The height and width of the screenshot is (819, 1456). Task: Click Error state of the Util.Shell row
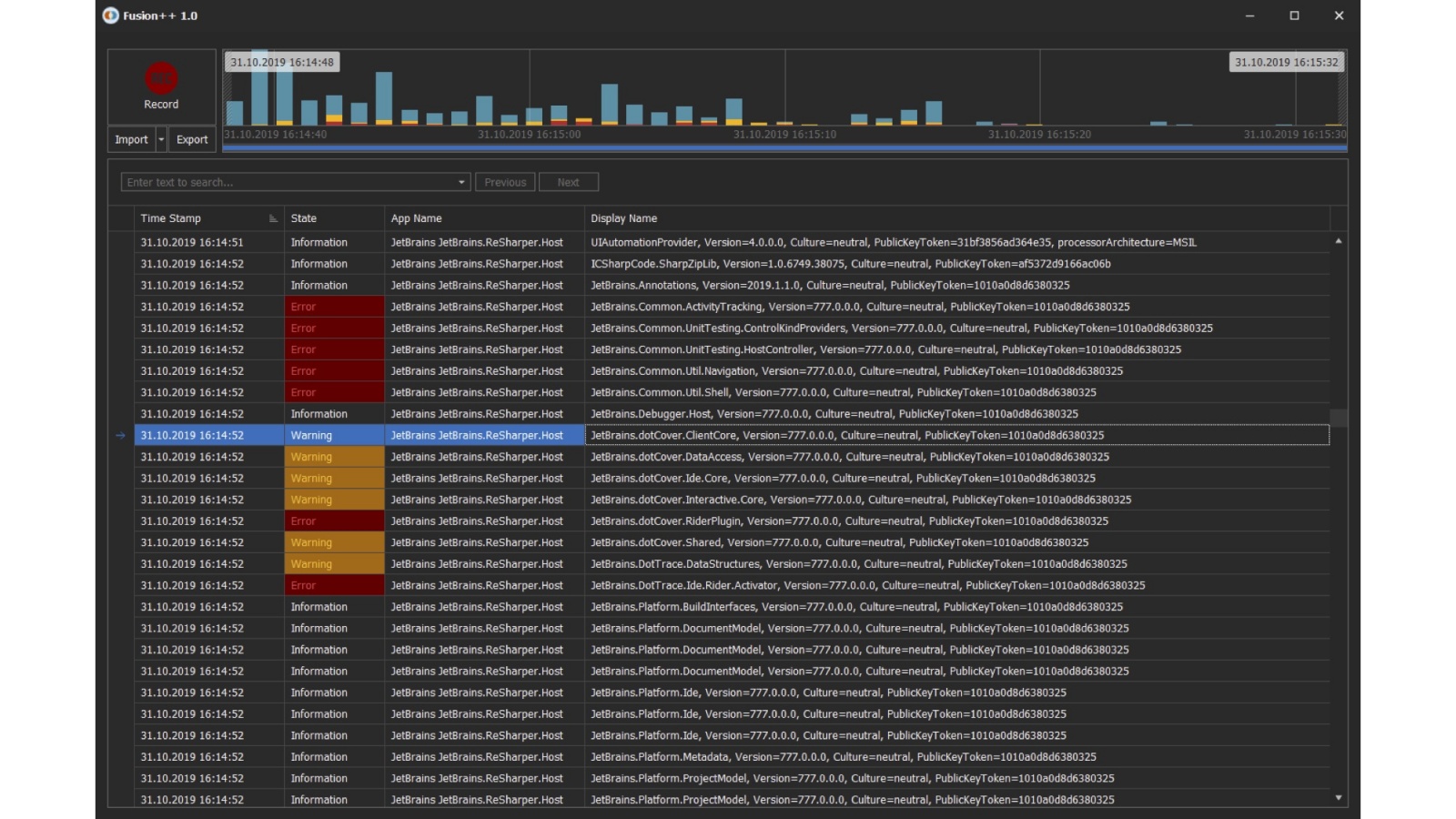tap(334, 392)
